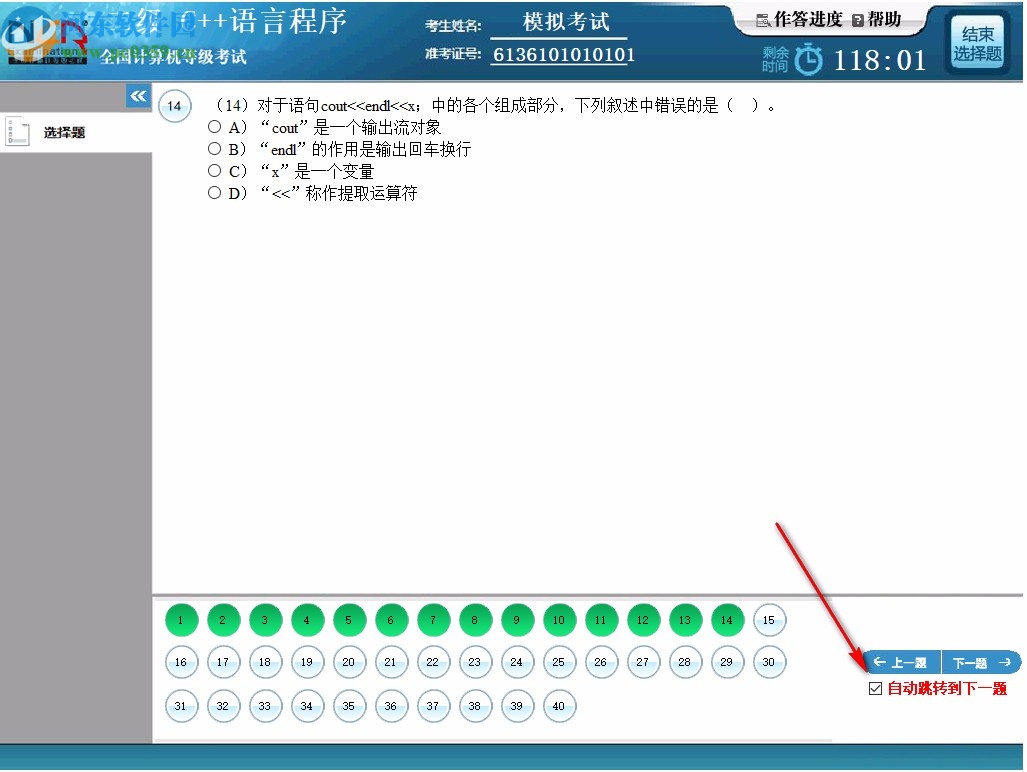Select answer option D radio button
The height and width of the screenshot is (772, 1027).
pyautogui.click(x=215, y=192)
